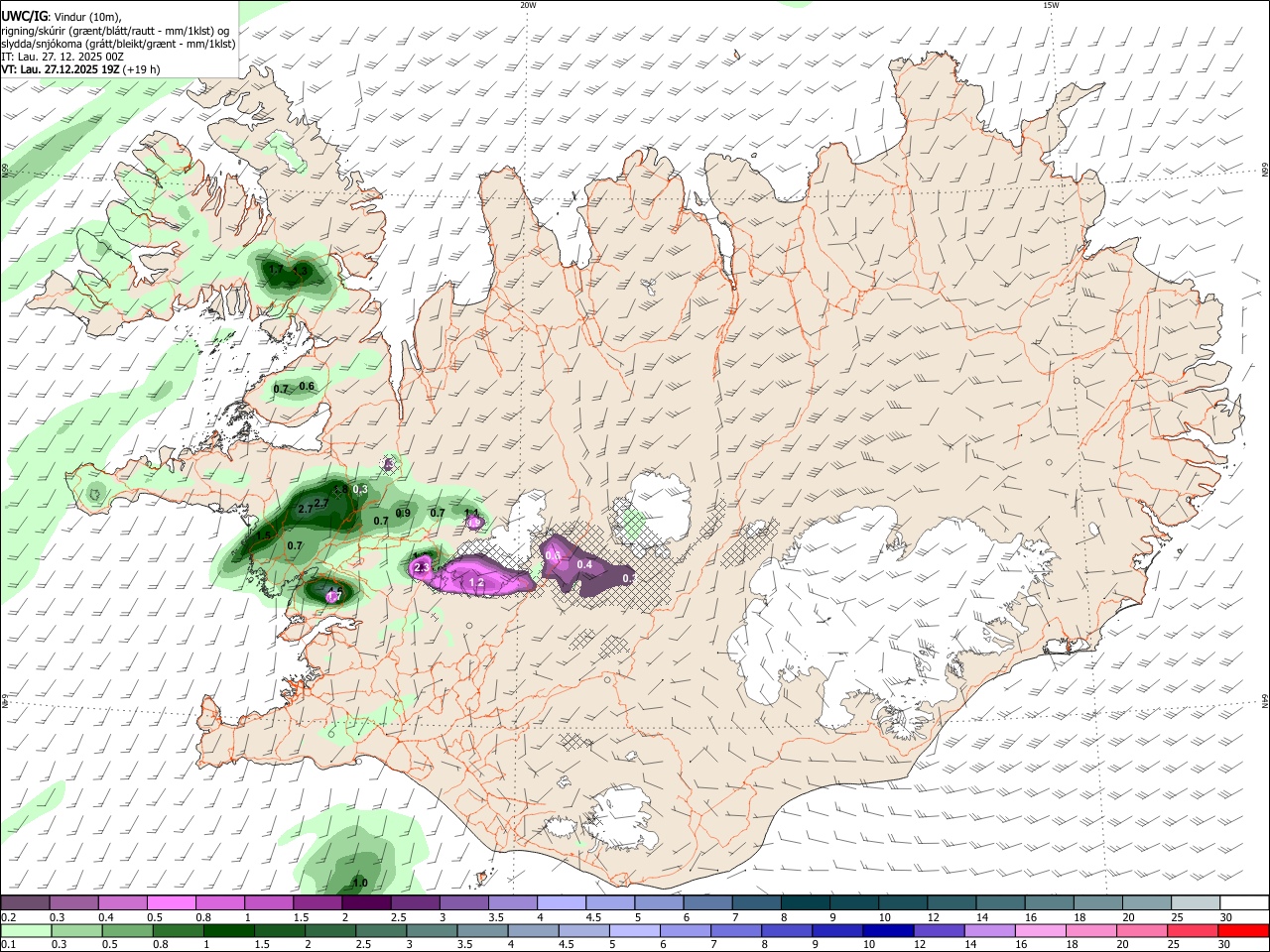The width and height of the screenshot is (1270, 952).
Task: Click the black '1.1' value above the pink spot
Action: 472,514
